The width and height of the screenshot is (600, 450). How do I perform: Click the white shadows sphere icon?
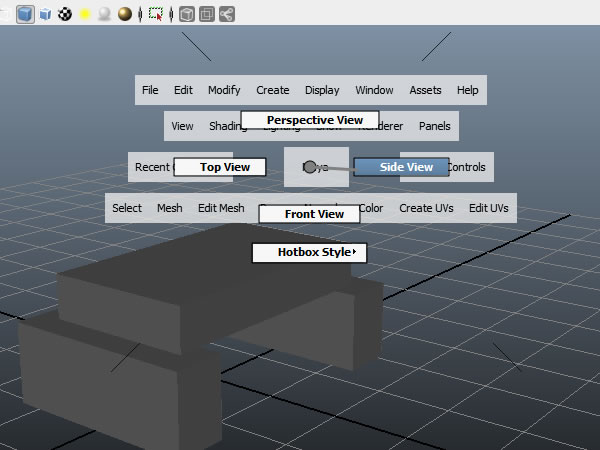[x=104, y=14]
